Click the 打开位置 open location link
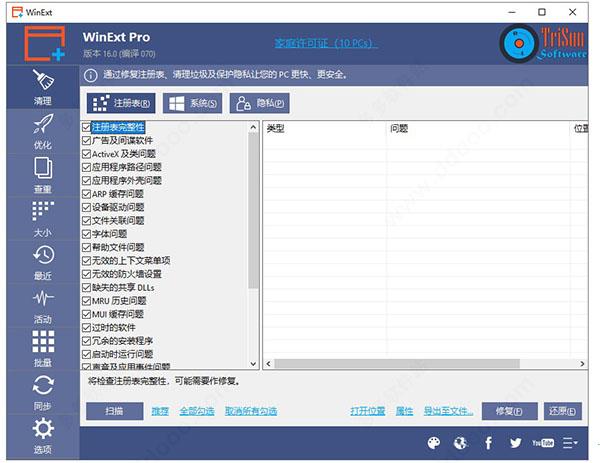This screenshot has width=600, height=463. [x=367, y=411]
